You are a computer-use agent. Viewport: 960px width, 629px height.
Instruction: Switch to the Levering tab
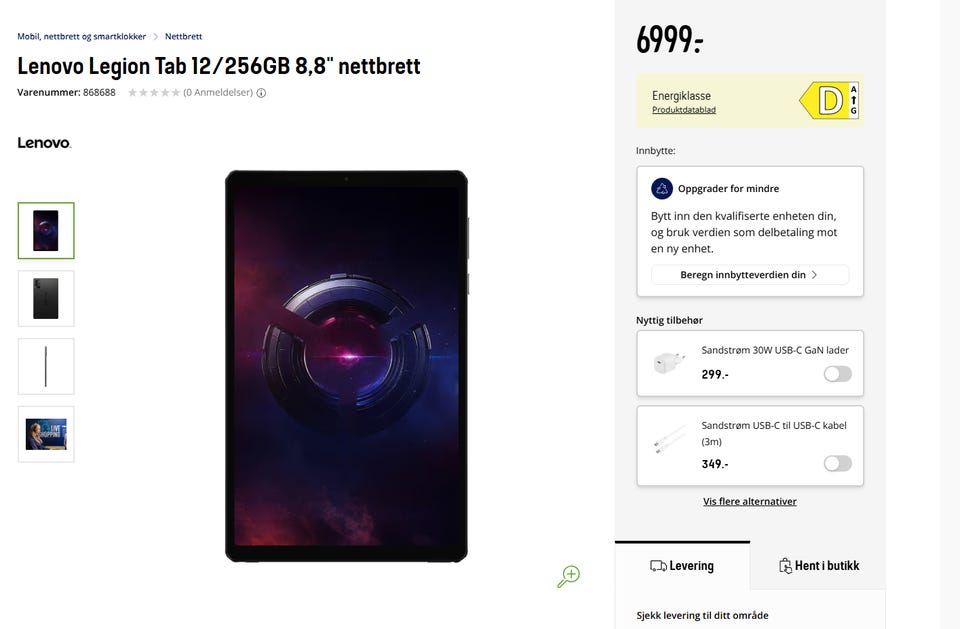tap(682, 566)
